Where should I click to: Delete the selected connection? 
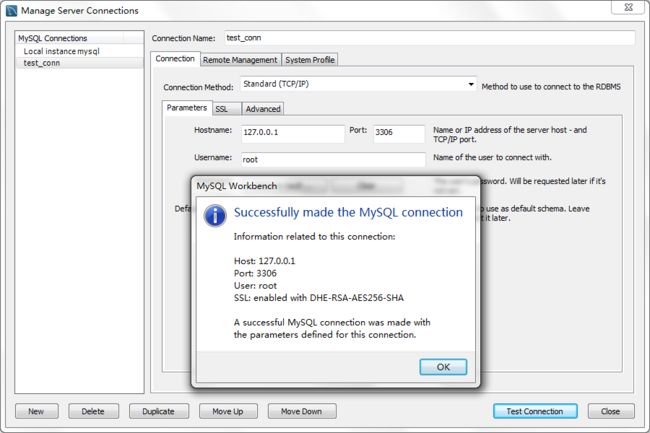click(x=93, y=411)
